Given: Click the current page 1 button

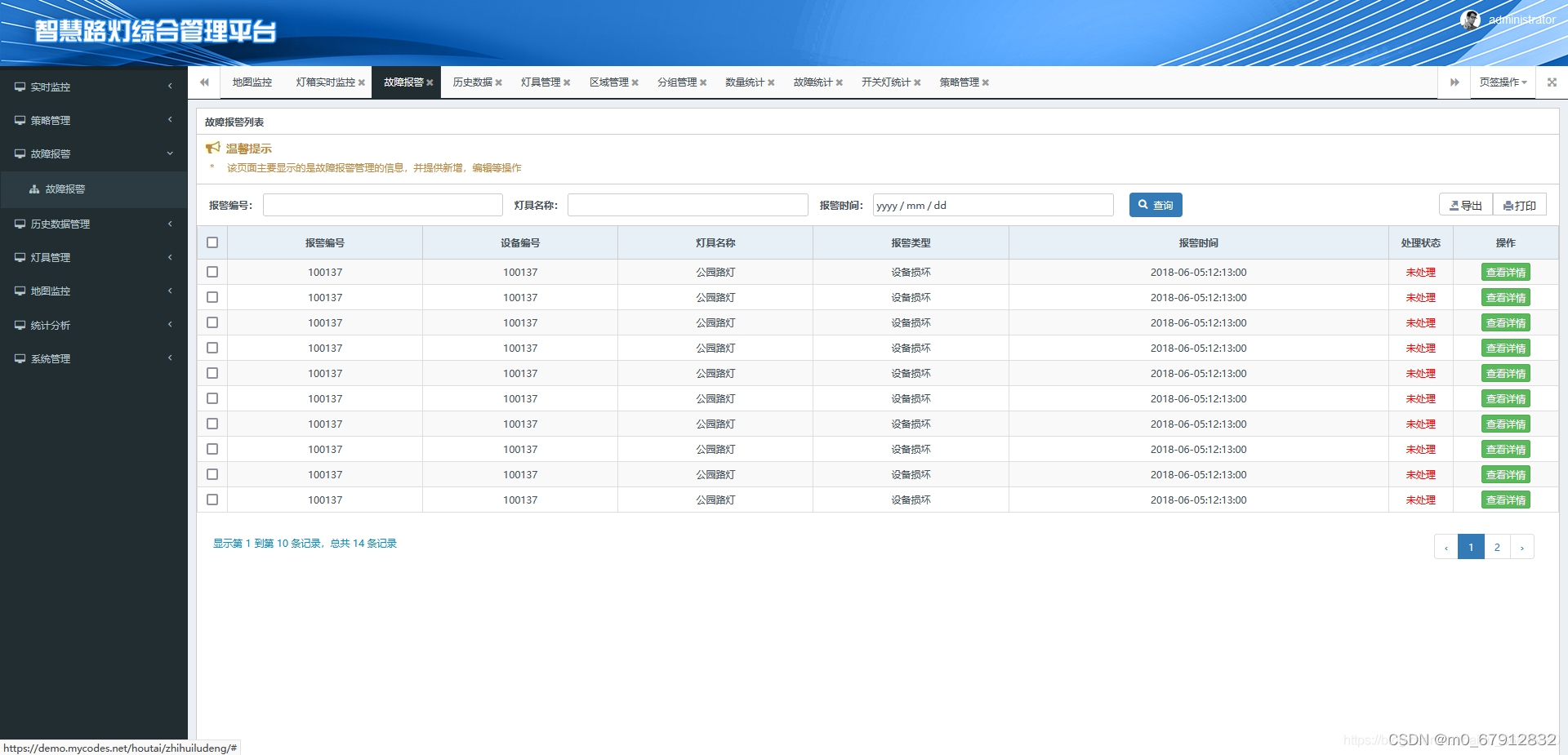Looking at the screenshot, I should [1471, 547].
